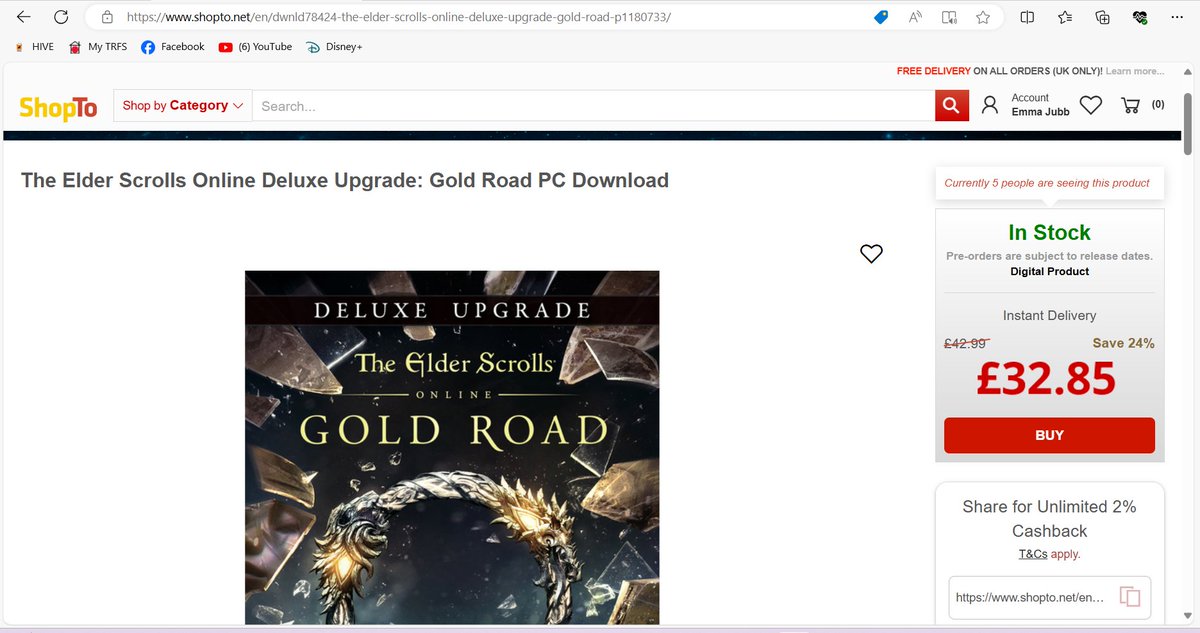Viewport: 1200px width, 633px height.
Task: Go back with the browser back arrow
Action: pyautogui.click(x=24, y=17)
